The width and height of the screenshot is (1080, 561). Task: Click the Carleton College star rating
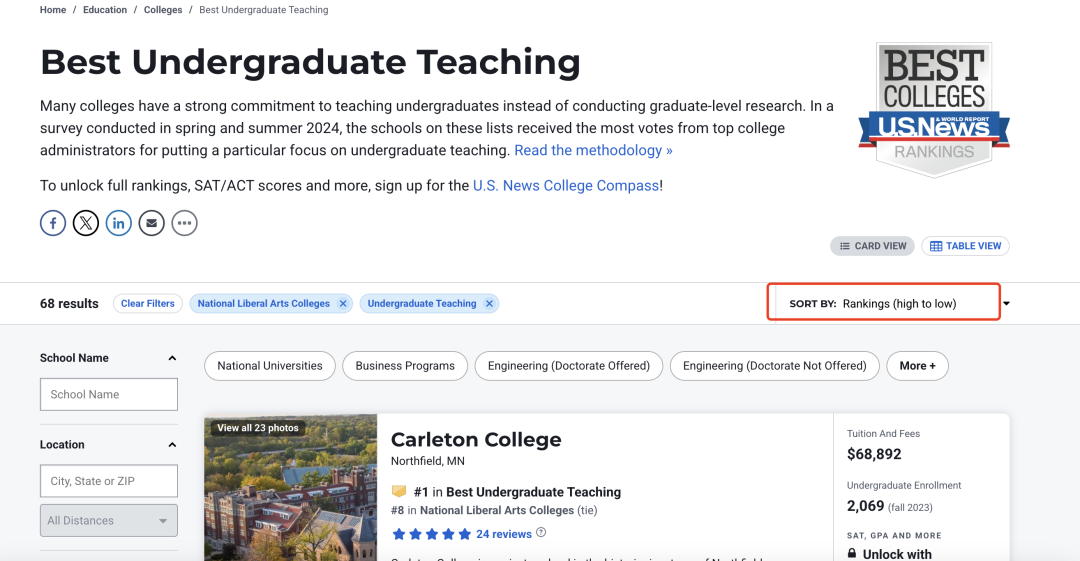(431, 534)
